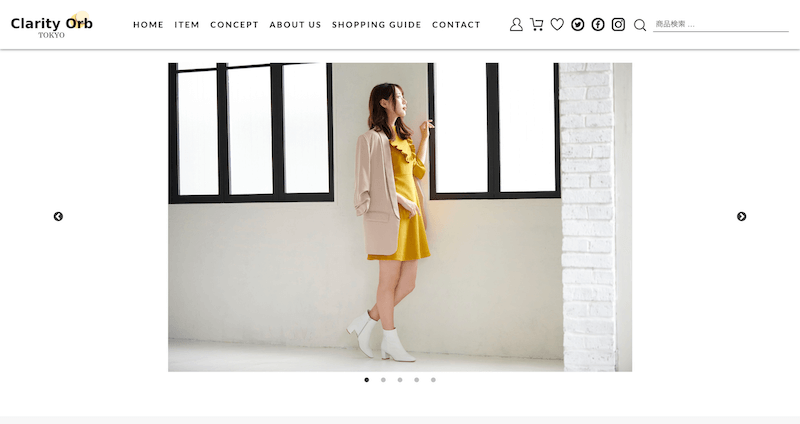Visit the Instagram icon link
800x424 pixels.
618,24
